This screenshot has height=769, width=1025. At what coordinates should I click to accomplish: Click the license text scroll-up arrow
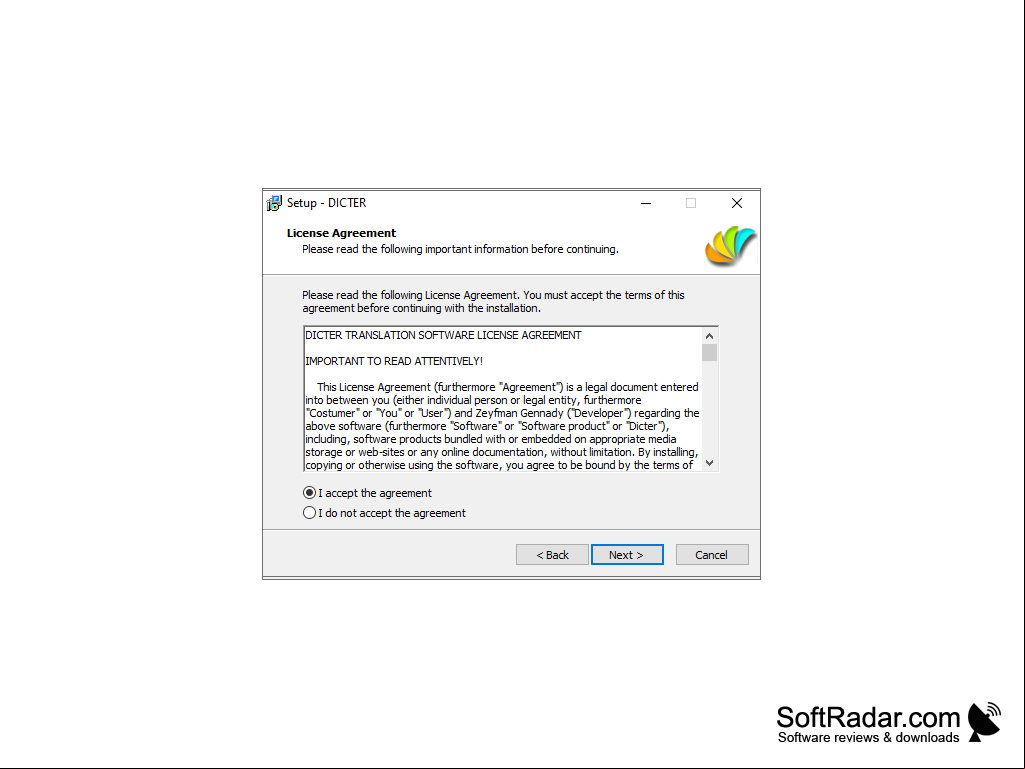tap(709, 335)
